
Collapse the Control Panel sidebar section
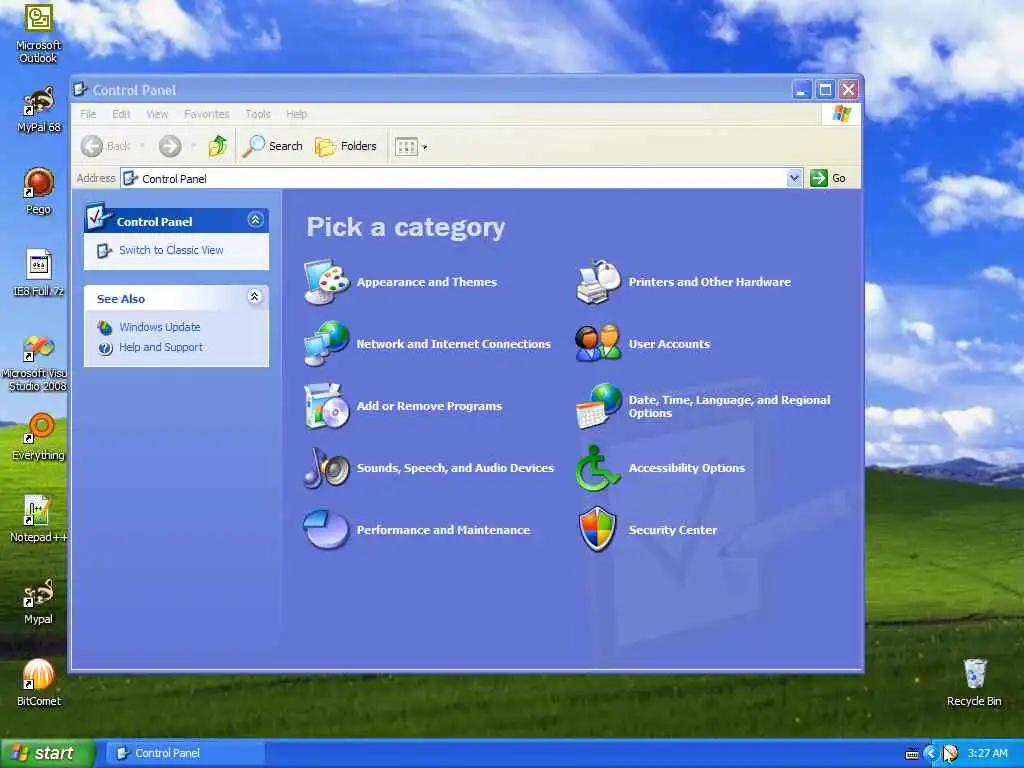point(255,220)
